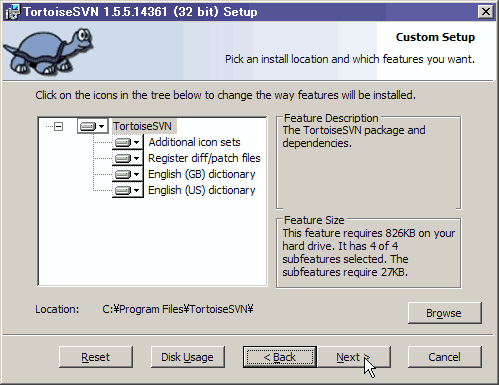Open Register diff/patch files feature dropdown
The image size is (499, 385).
pos(128,158)
